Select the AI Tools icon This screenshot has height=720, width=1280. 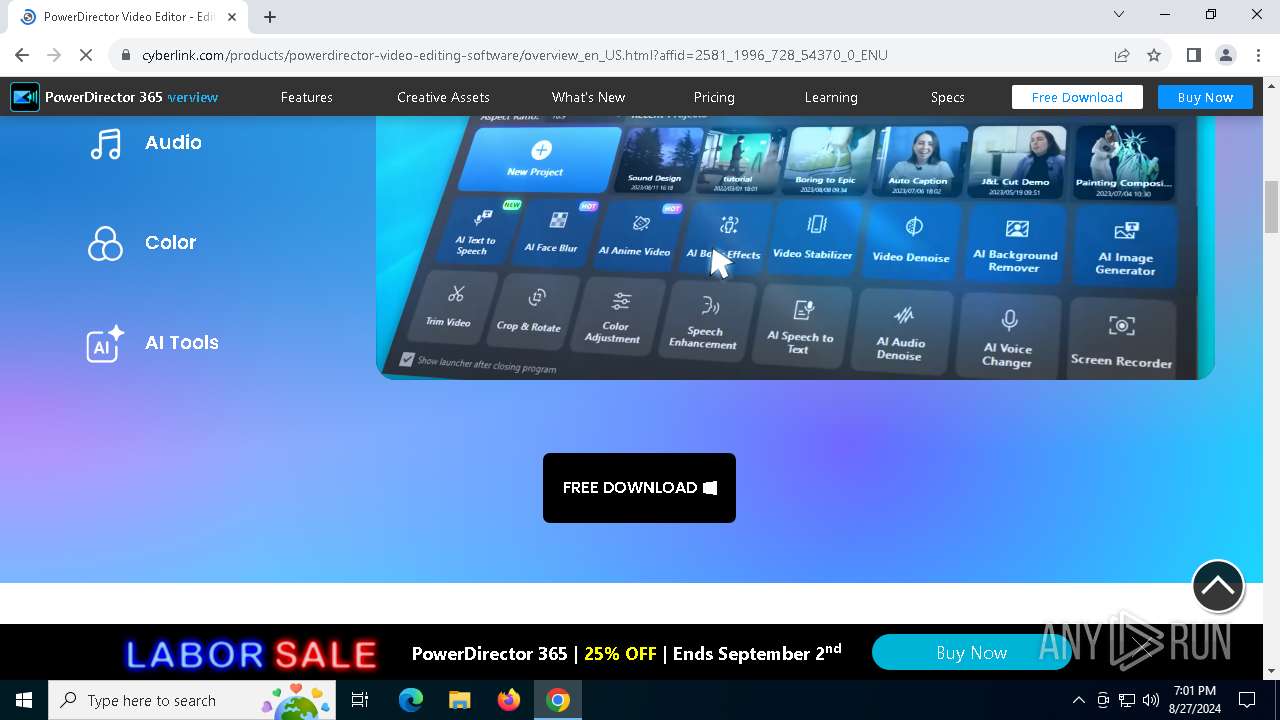tap(105, 343)
